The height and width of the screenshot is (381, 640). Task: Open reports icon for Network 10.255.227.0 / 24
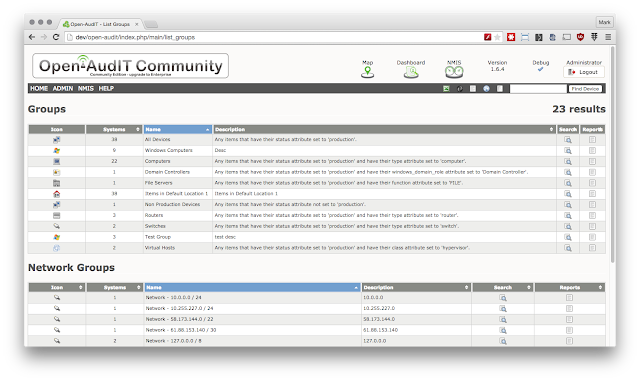pyautogui.click(x=569, y=309)
